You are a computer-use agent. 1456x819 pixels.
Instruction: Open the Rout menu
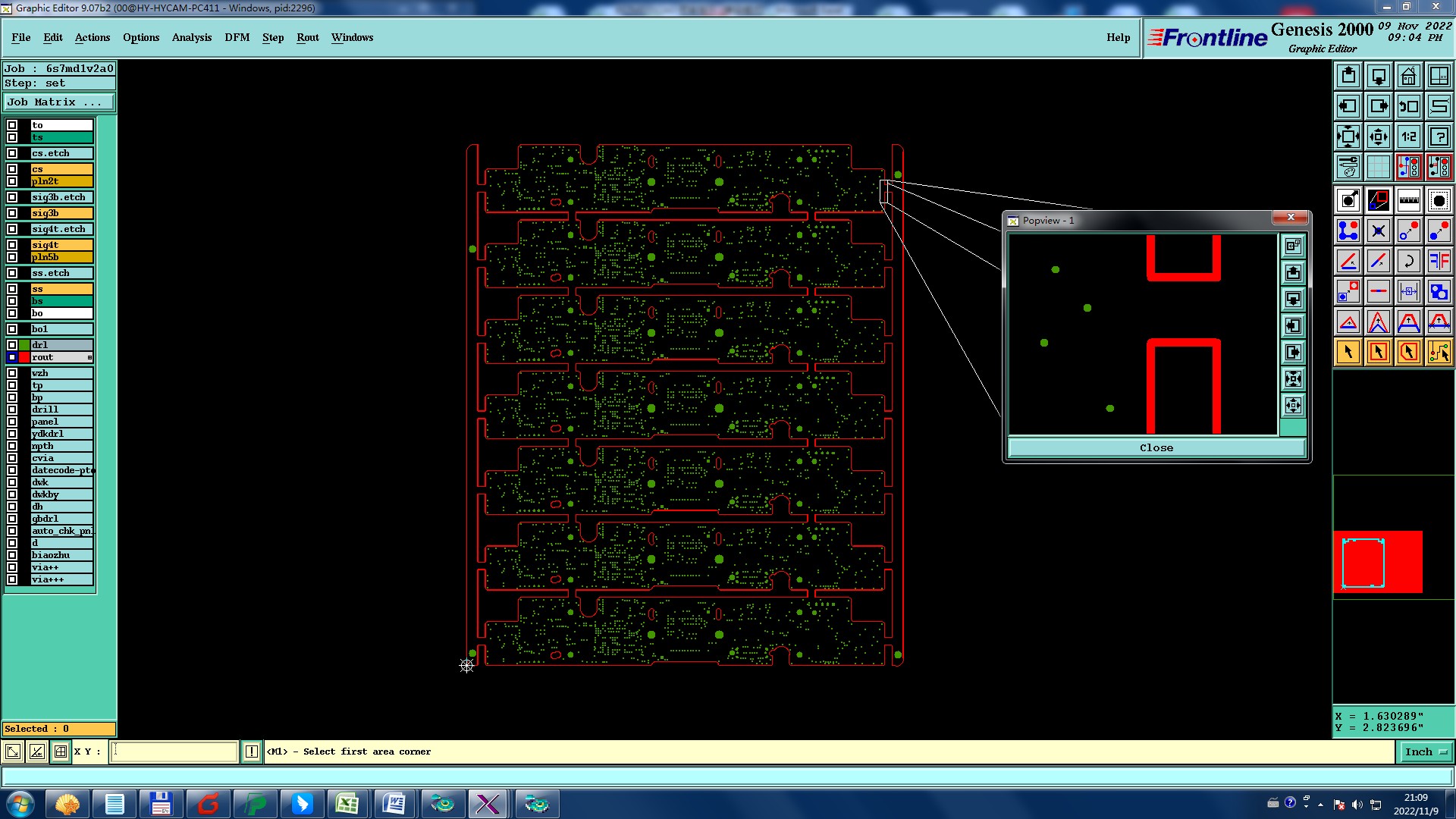click(307, 37)
